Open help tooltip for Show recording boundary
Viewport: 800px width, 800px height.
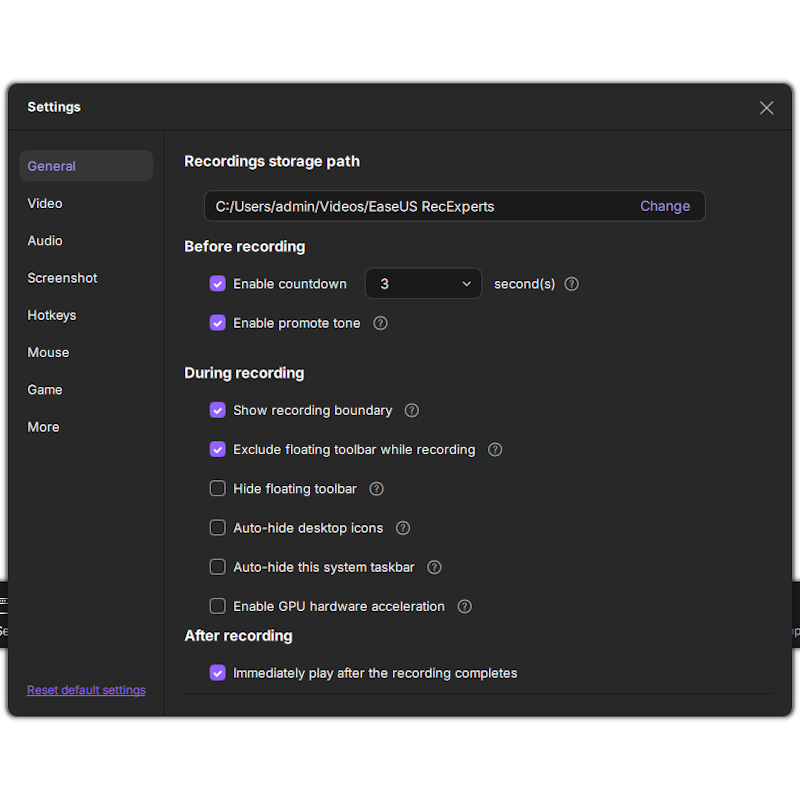click(411, 410)
